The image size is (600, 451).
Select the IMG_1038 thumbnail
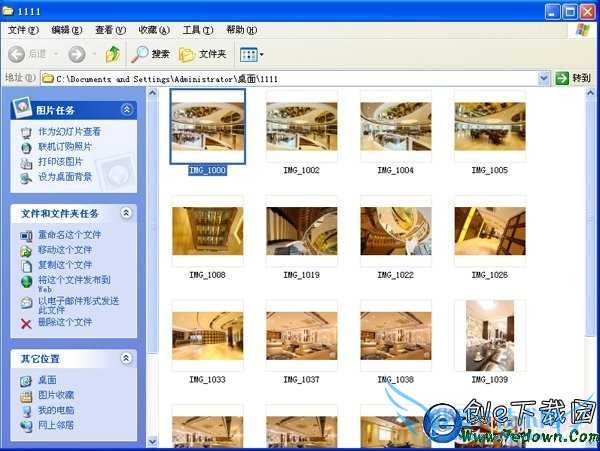pos(396,336)
